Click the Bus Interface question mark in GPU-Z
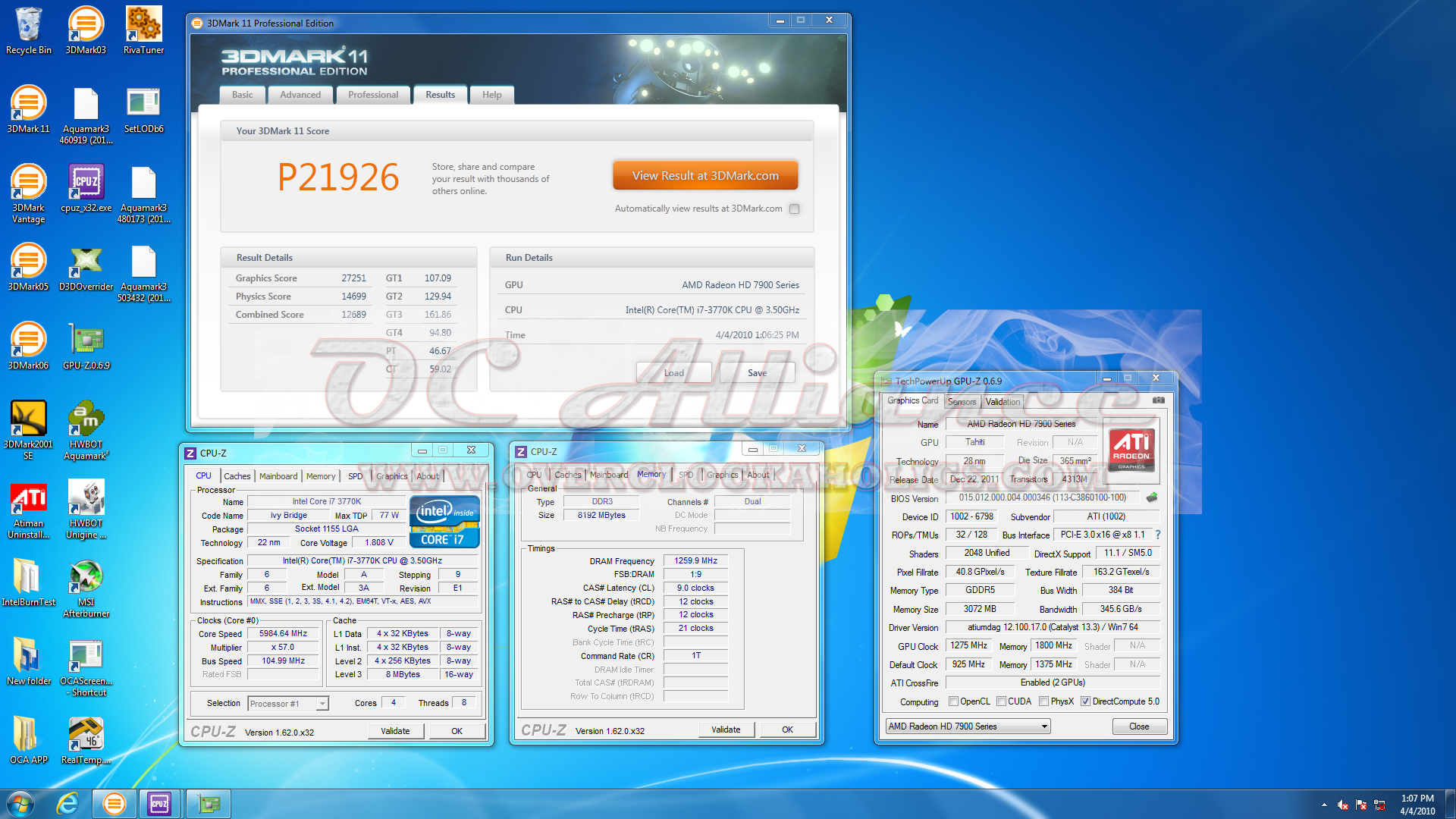1456x819 pixels. pyautogui.click(x=1158, y=535)
